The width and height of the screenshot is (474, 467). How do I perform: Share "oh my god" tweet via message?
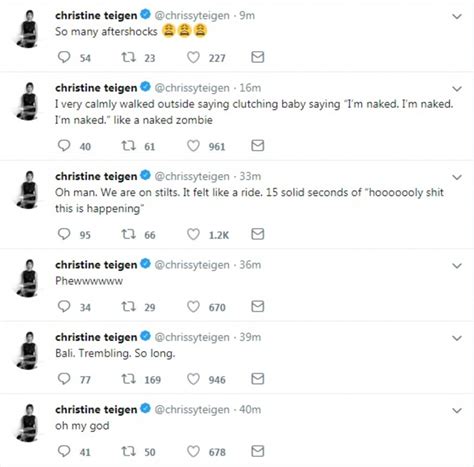click(258, 451)
